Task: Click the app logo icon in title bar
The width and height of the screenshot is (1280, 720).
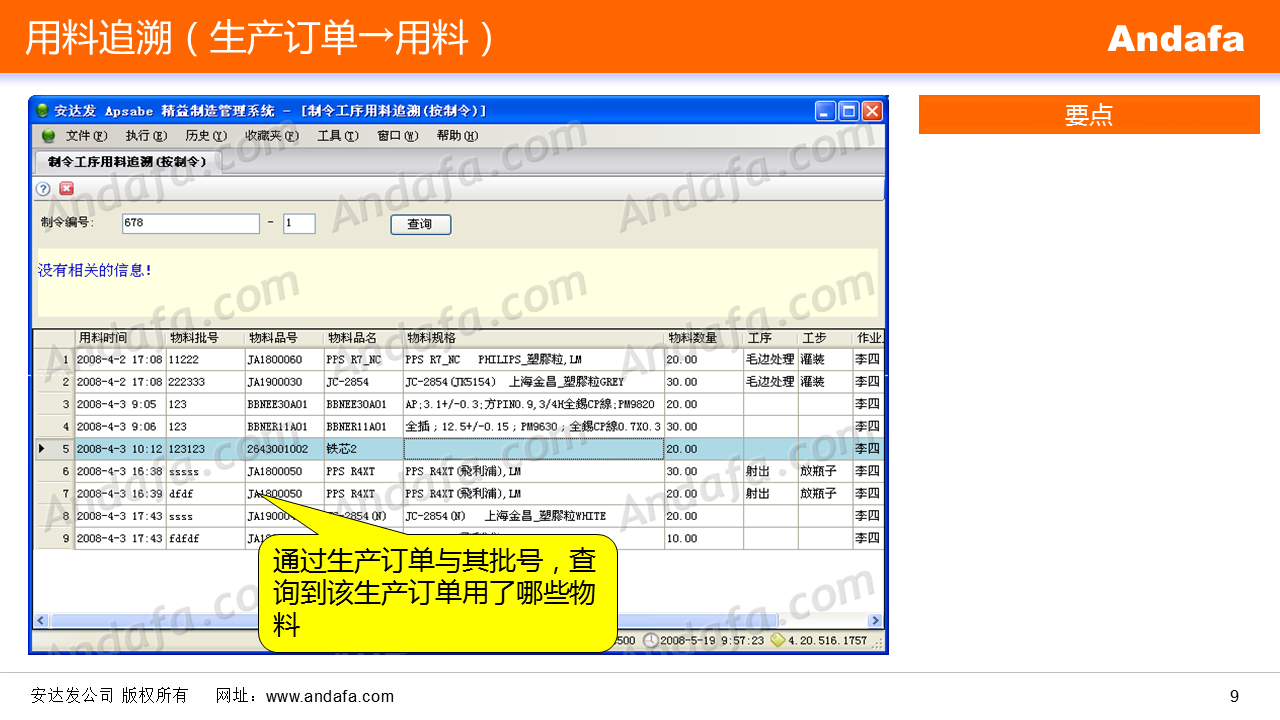Action: 42,111
